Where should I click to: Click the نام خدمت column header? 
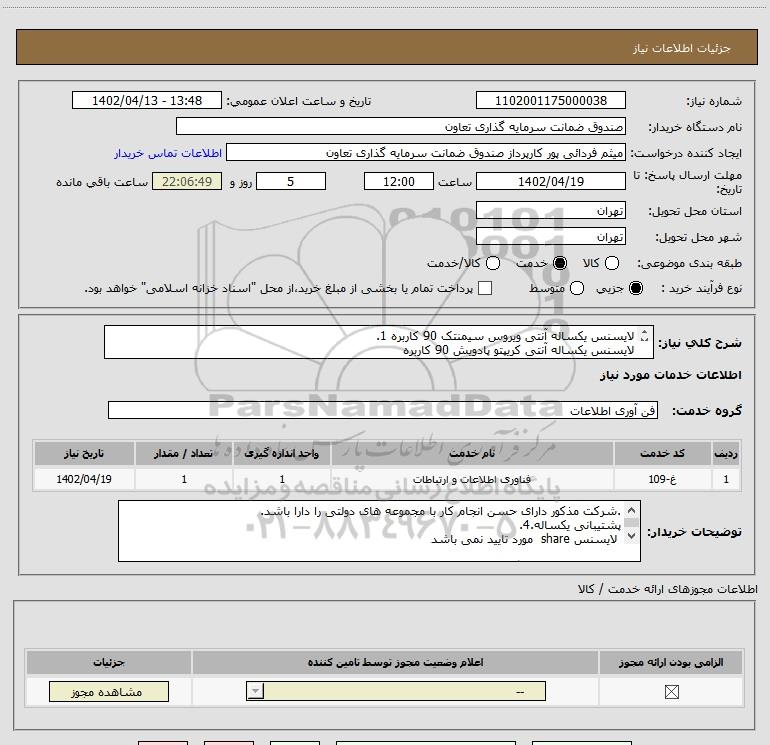pos(472,453)
